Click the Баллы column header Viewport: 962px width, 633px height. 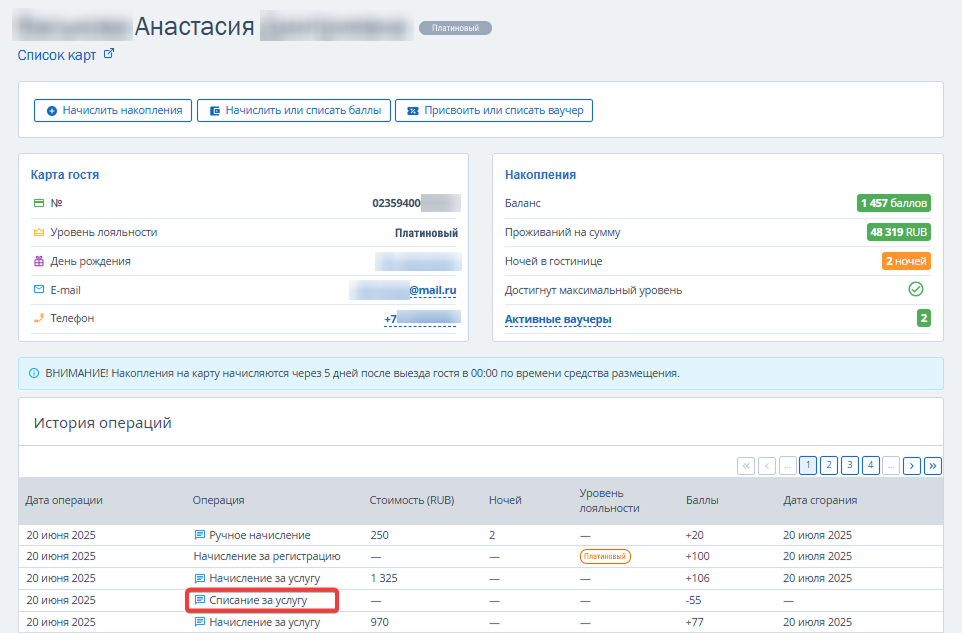[x=702, y=501]
